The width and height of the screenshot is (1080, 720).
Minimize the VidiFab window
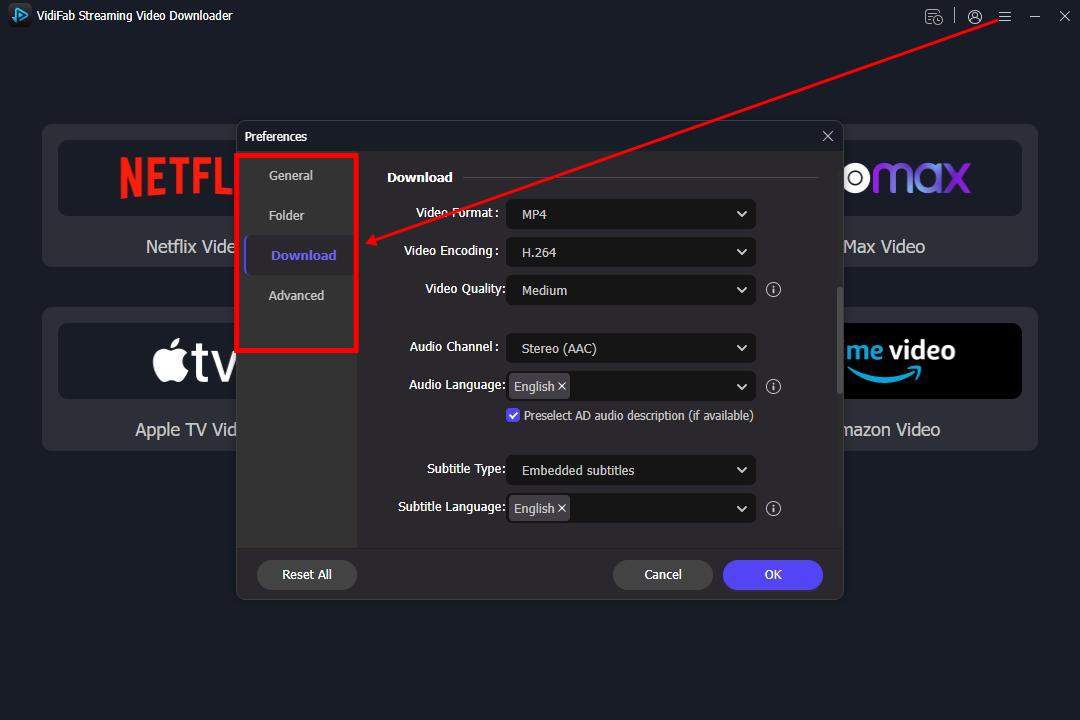tap(1035, 17)
